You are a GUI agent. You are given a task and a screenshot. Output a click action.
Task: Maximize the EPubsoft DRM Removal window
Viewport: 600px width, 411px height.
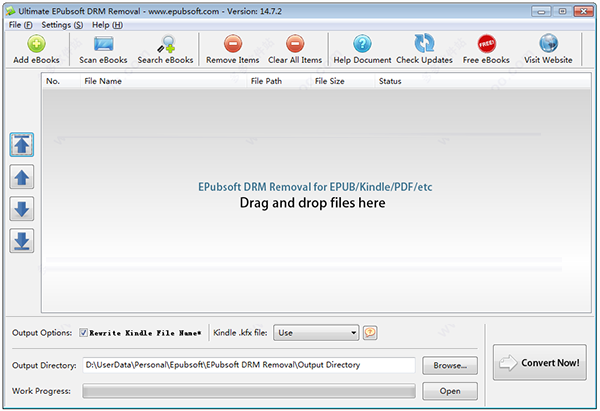pos(562,11)
